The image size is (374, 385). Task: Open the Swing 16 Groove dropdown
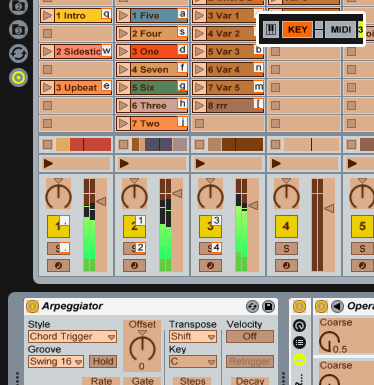56,362
